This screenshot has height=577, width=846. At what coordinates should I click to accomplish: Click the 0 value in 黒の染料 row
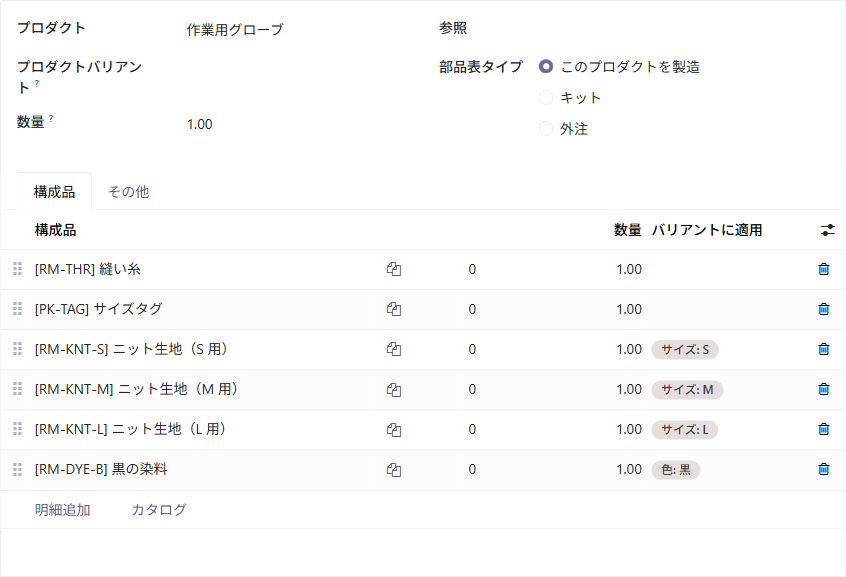(472, 469)
